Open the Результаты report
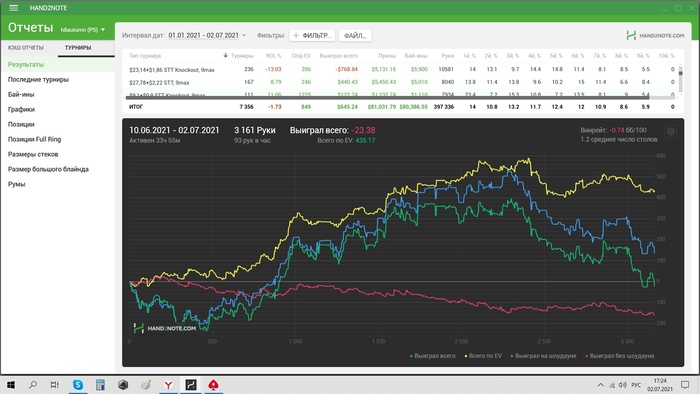Screen dimensions: 700x394 coord(26,64)
